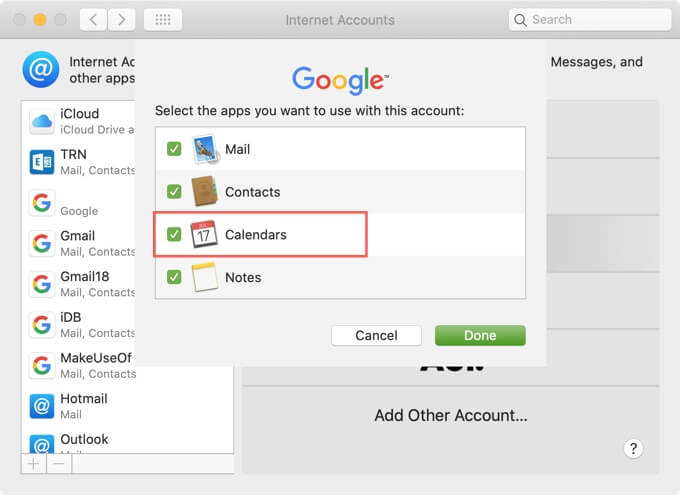Click Add Other Account option
Viewport: 680px width, 495px height.
pos(450,415)
